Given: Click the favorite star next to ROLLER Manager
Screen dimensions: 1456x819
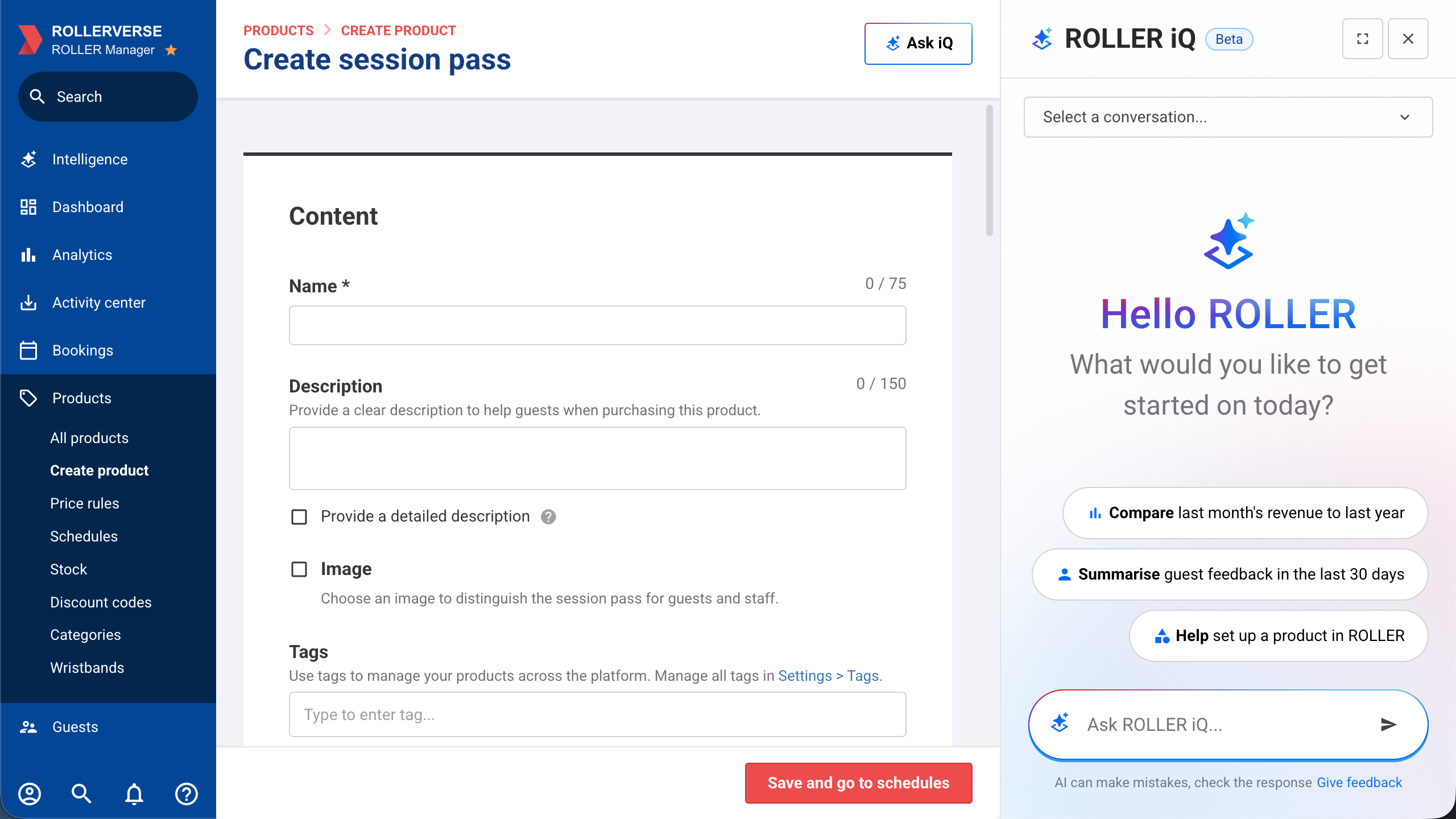Looking at the screenshot, I should tap(171, 50).
